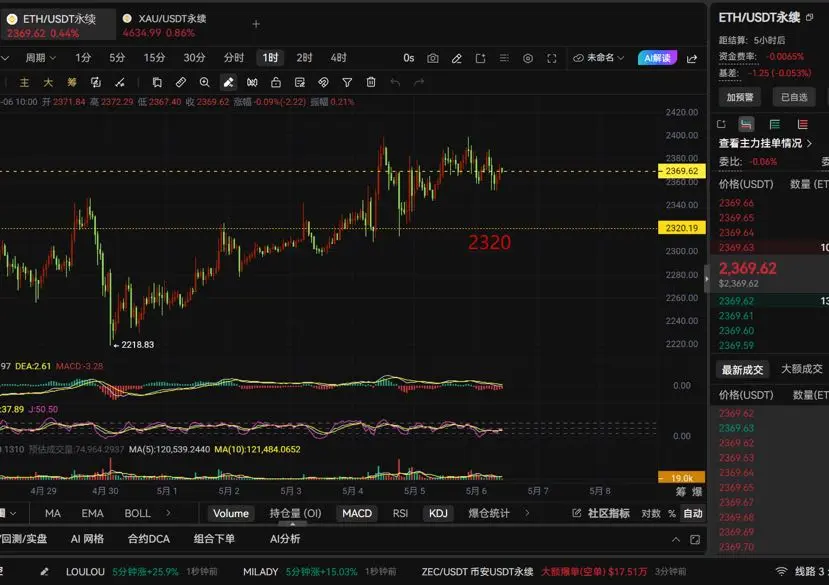This screenshot has width=829, height=585.
Task: Open 查看主力挂单情况 link
Action: [765, 143]
